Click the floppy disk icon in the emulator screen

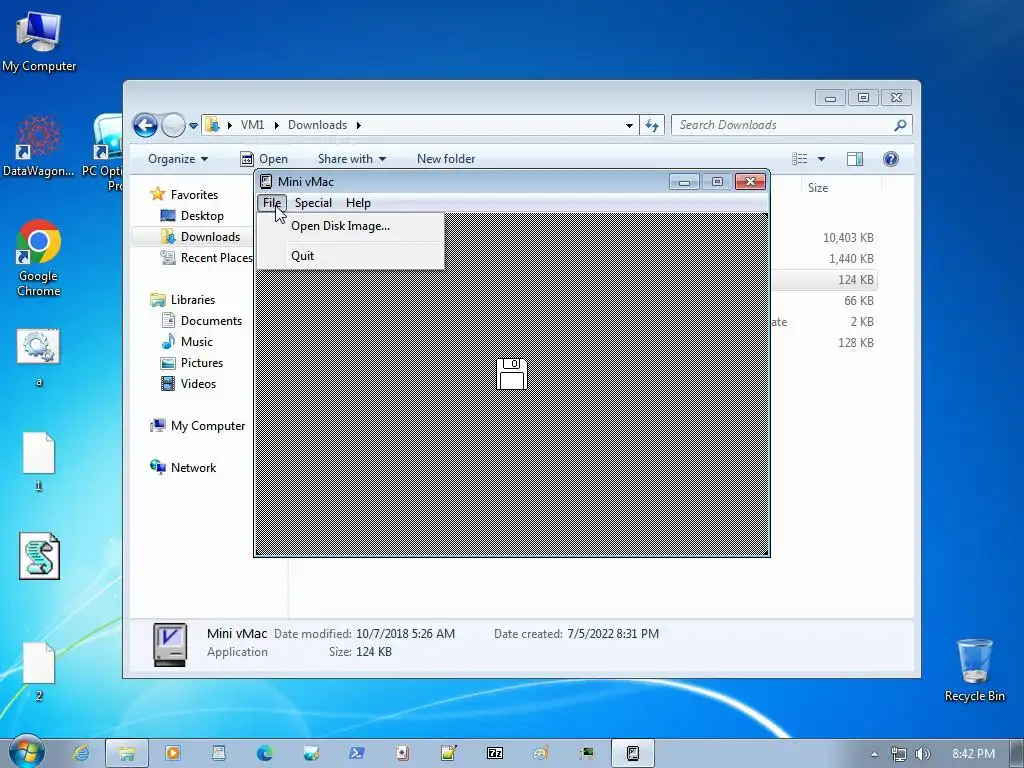511,374
